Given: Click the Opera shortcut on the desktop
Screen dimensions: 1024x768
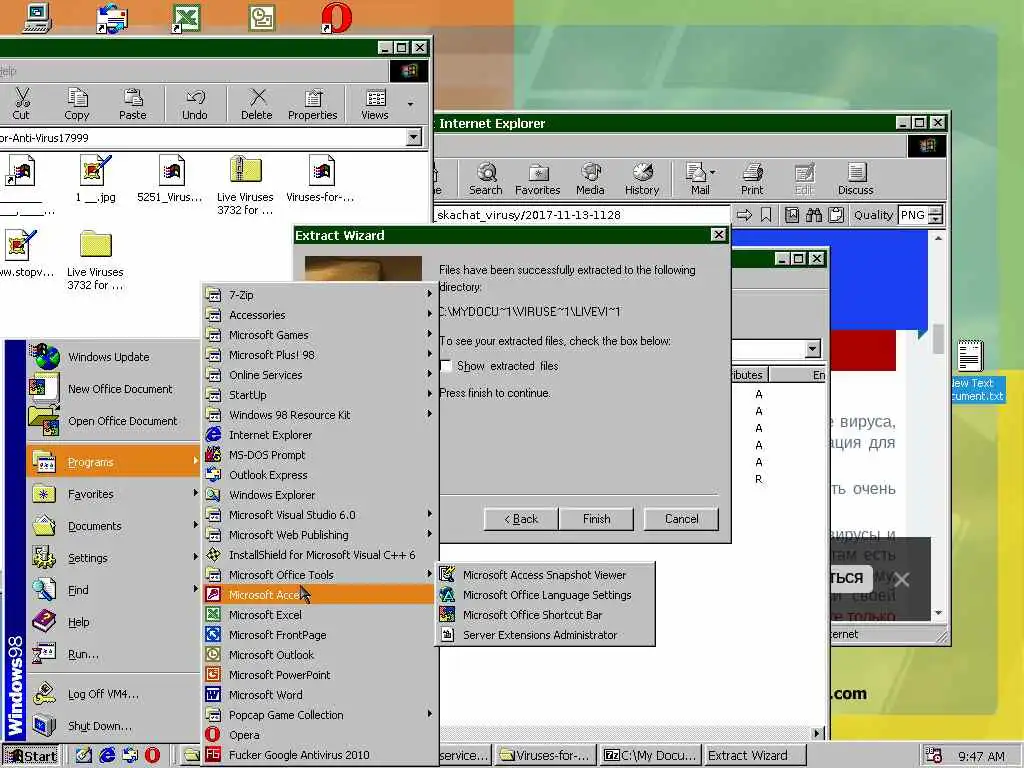Looking at the screenshot, I should click(336, 17).
